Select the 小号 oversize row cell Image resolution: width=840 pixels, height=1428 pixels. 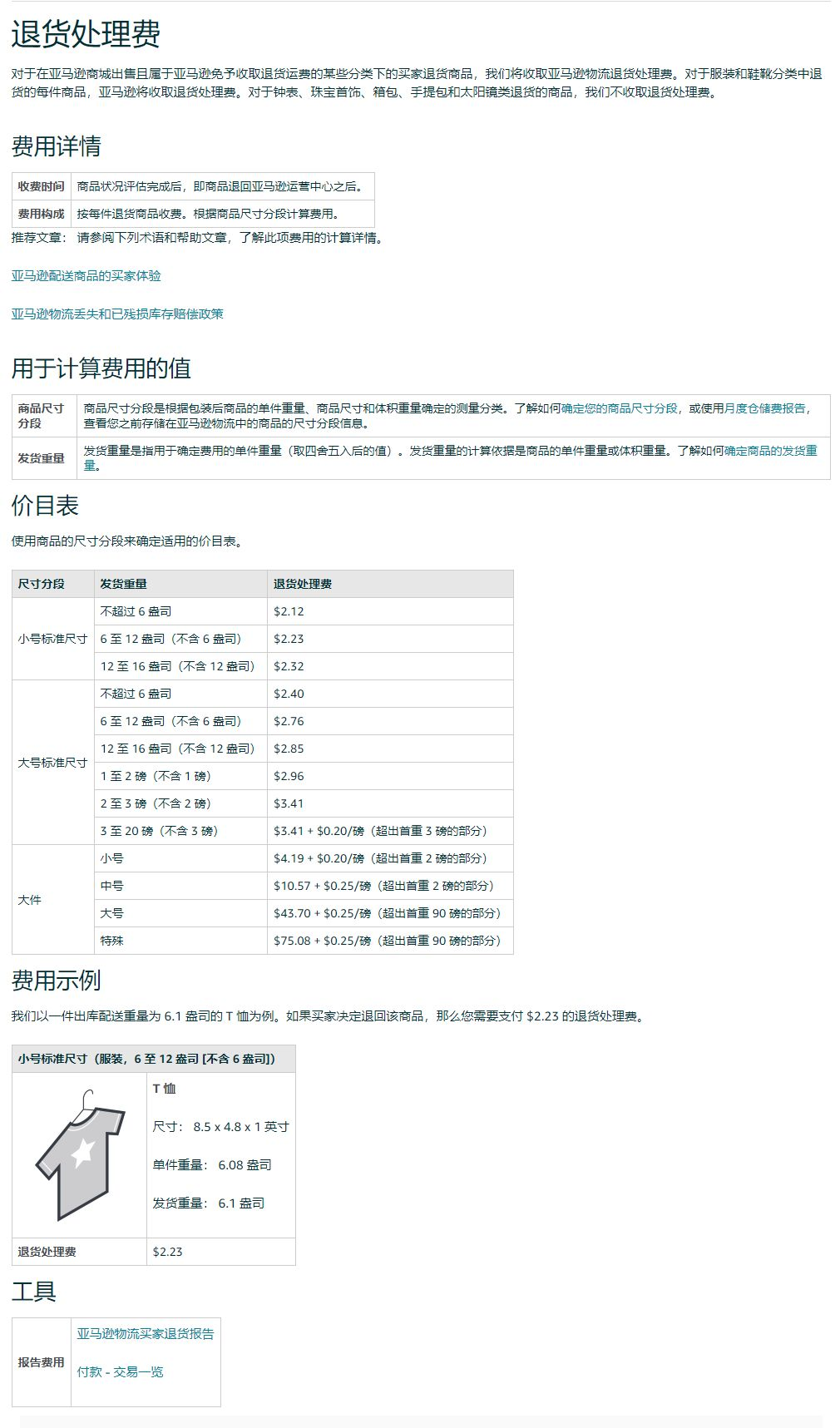pos(180,858)
